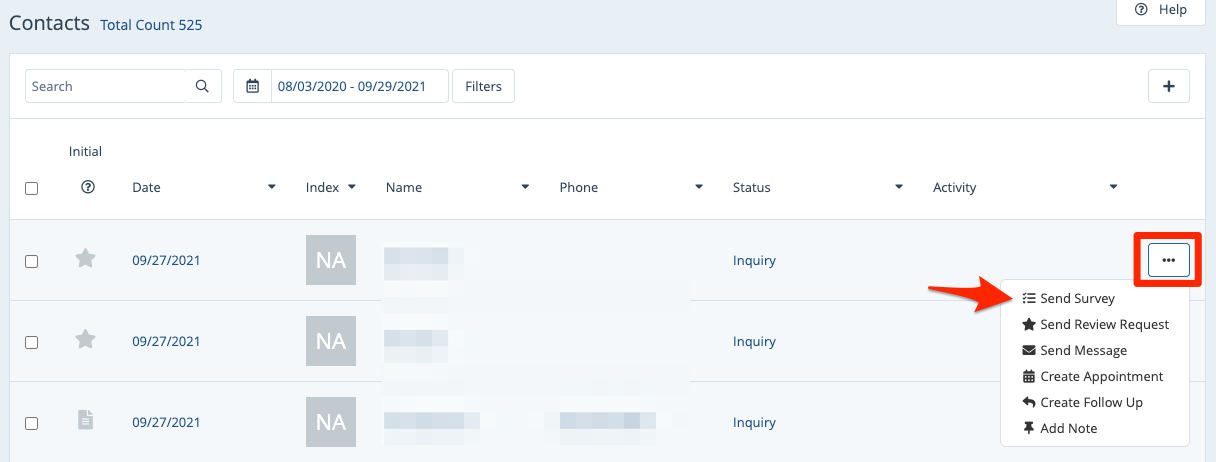Image resolution: width=1216 pixels, height=462 pixels.
Task: Click into the Search input field
Action: pos(105,86)
